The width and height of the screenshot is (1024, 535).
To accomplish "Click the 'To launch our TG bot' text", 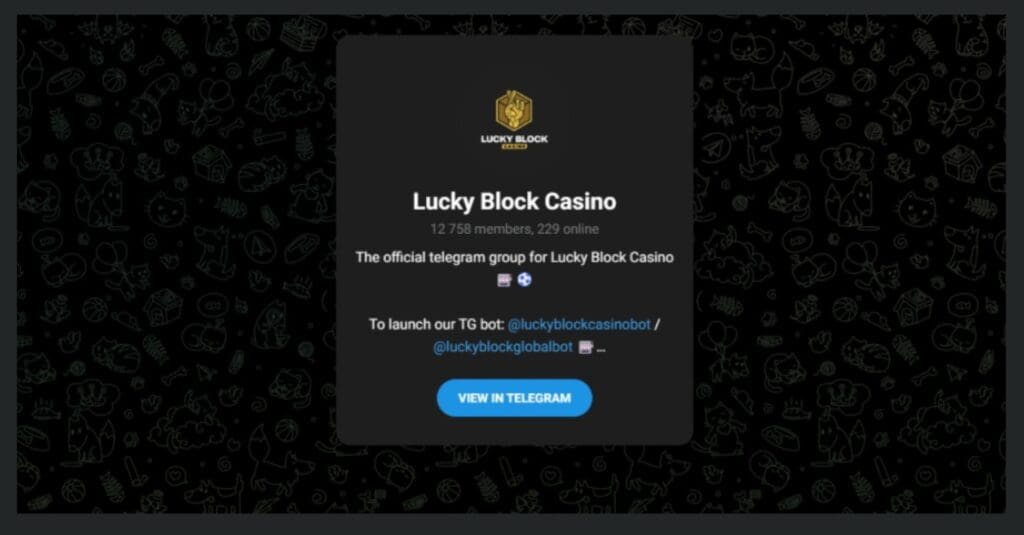I will pos(436,325).
